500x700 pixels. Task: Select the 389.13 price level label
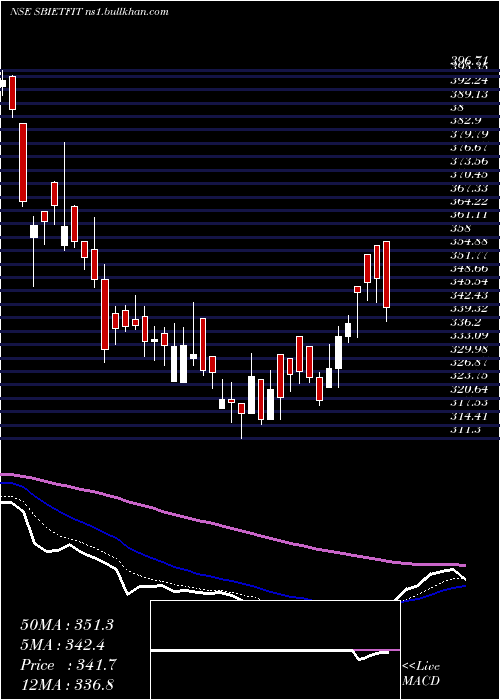pyautogui.click(x=468, y=94)
